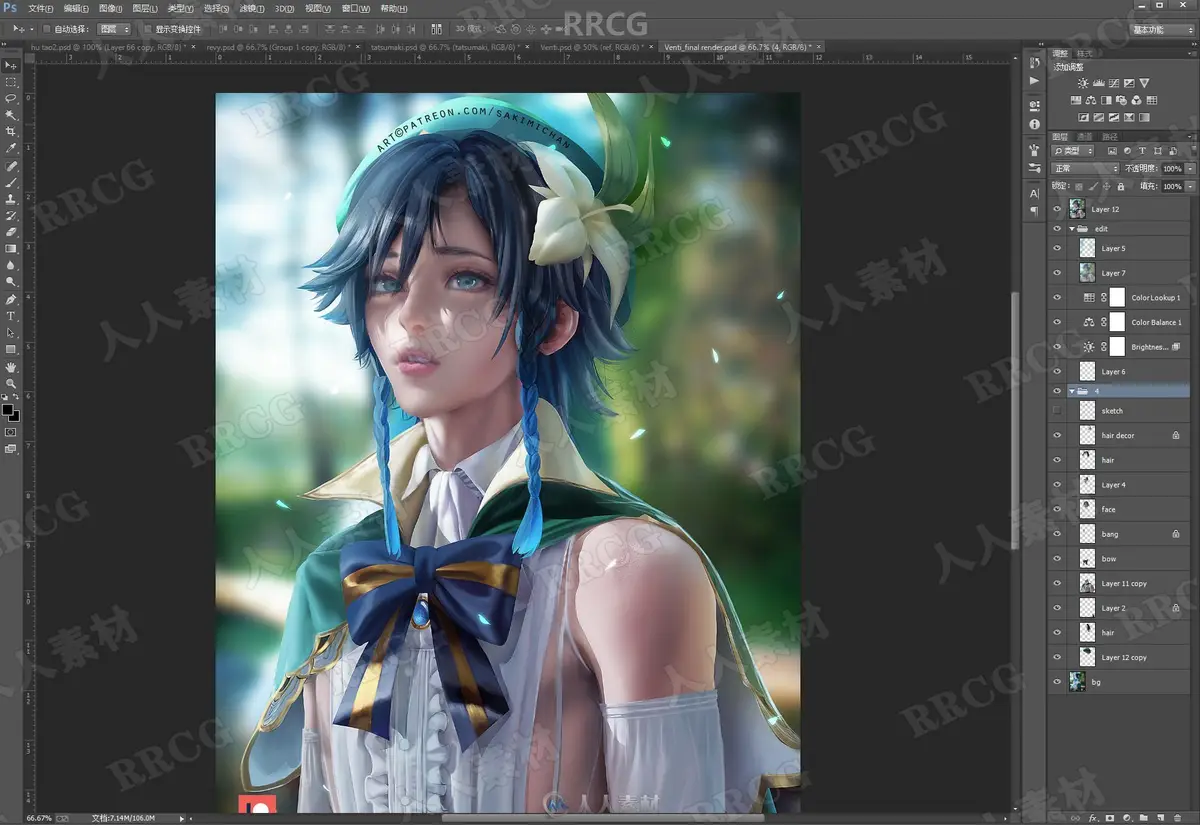Switch to the Channels tab (通道)
1200x825 pixels.
[1084, 137]
